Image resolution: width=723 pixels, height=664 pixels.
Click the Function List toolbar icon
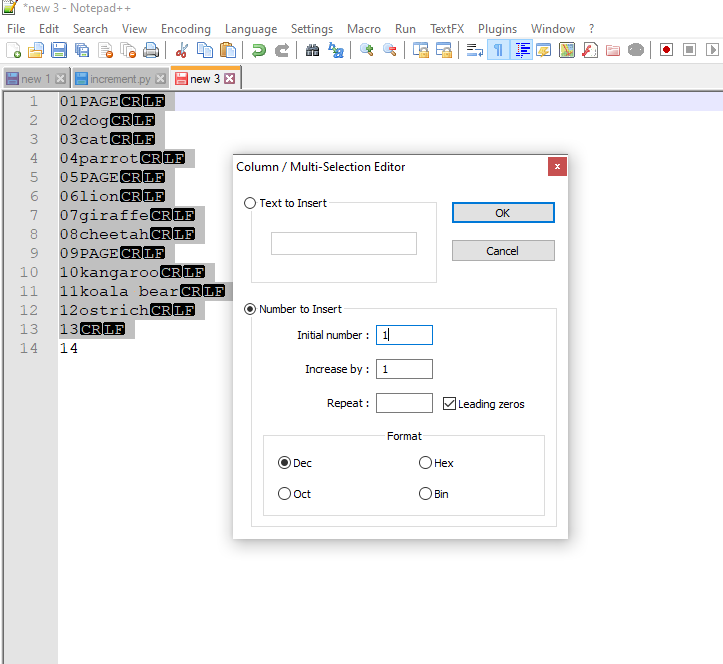coord(590,50)
